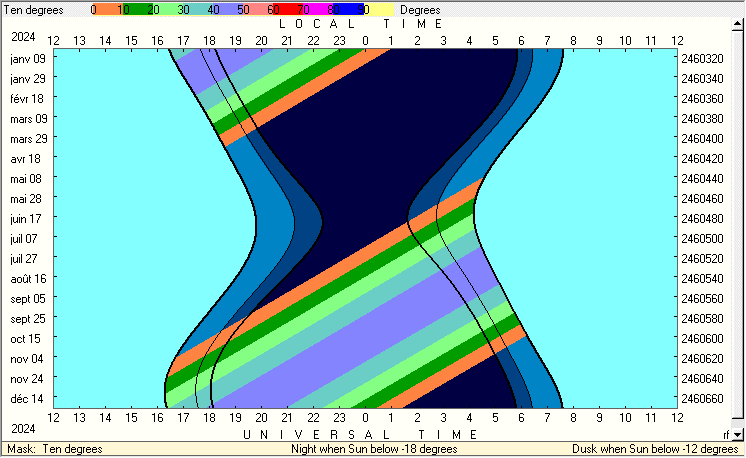This screenshot has height=458, width=746.
Task: Click Julian date 2460340
Action: pos(702,78)
